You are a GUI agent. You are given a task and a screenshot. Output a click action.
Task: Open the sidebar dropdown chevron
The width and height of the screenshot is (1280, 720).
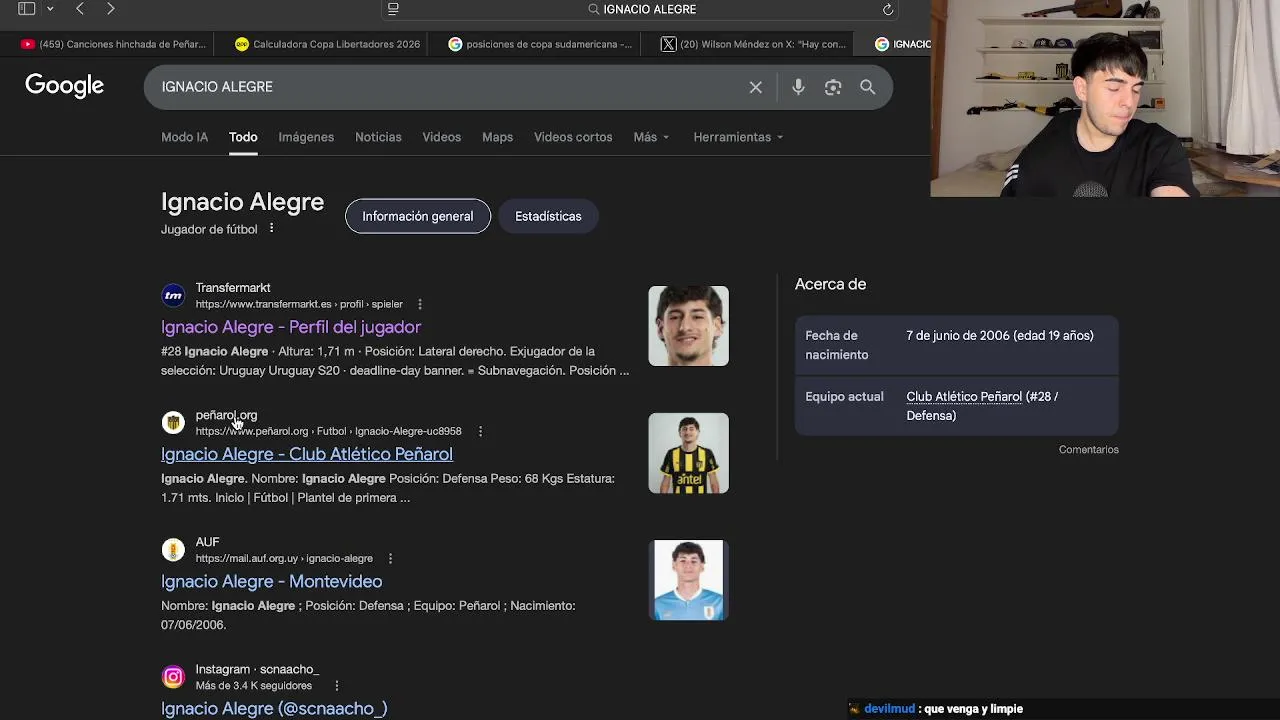pyautogui.click(x=50, y=9)
